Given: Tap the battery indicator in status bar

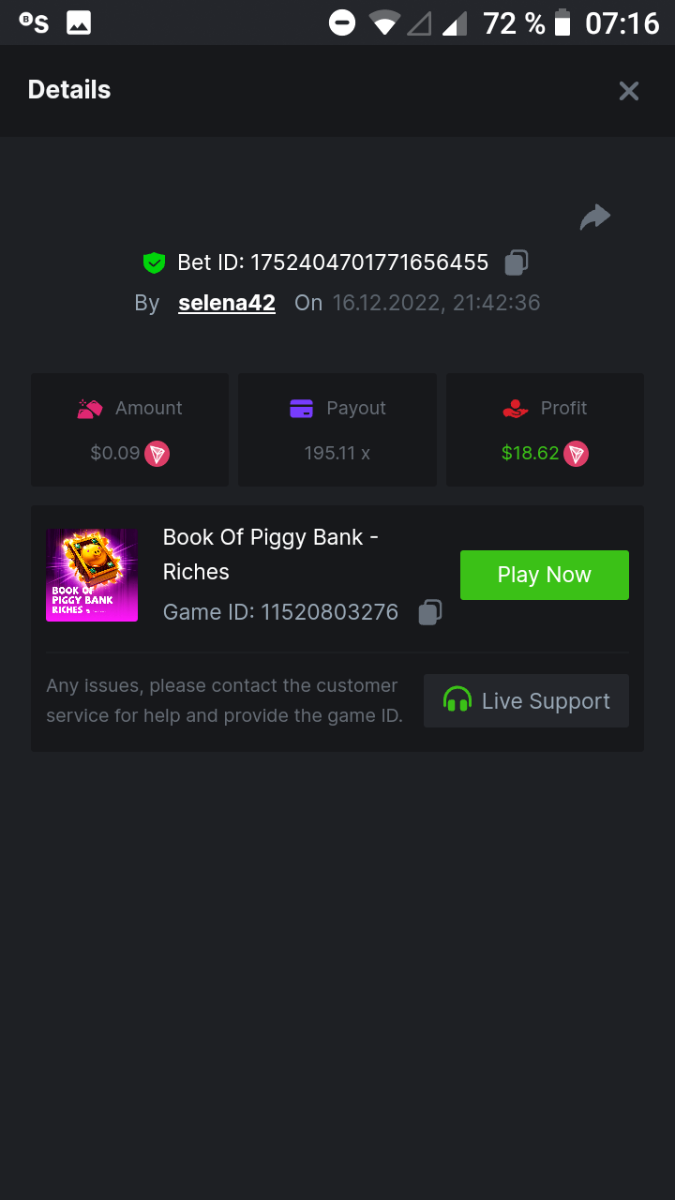Looking at the screenshot, I should (563, 22).
